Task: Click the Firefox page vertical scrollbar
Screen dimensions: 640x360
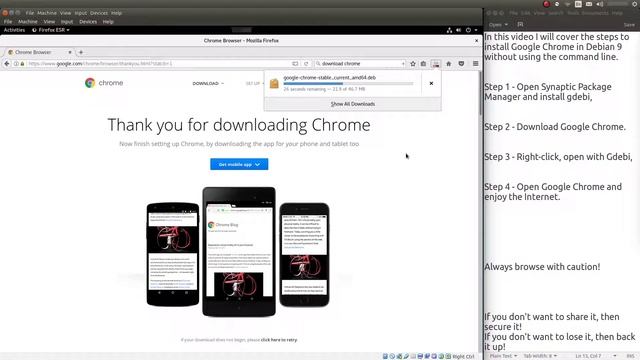Action: pyautogui.click(x=480, y=94)
